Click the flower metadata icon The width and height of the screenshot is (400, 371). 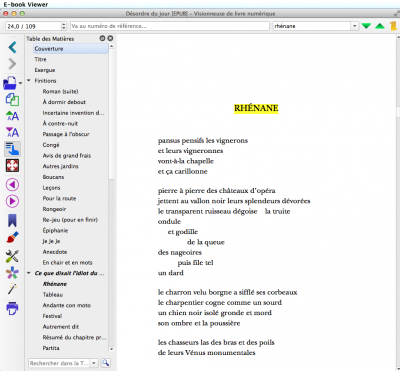(12, 273)
